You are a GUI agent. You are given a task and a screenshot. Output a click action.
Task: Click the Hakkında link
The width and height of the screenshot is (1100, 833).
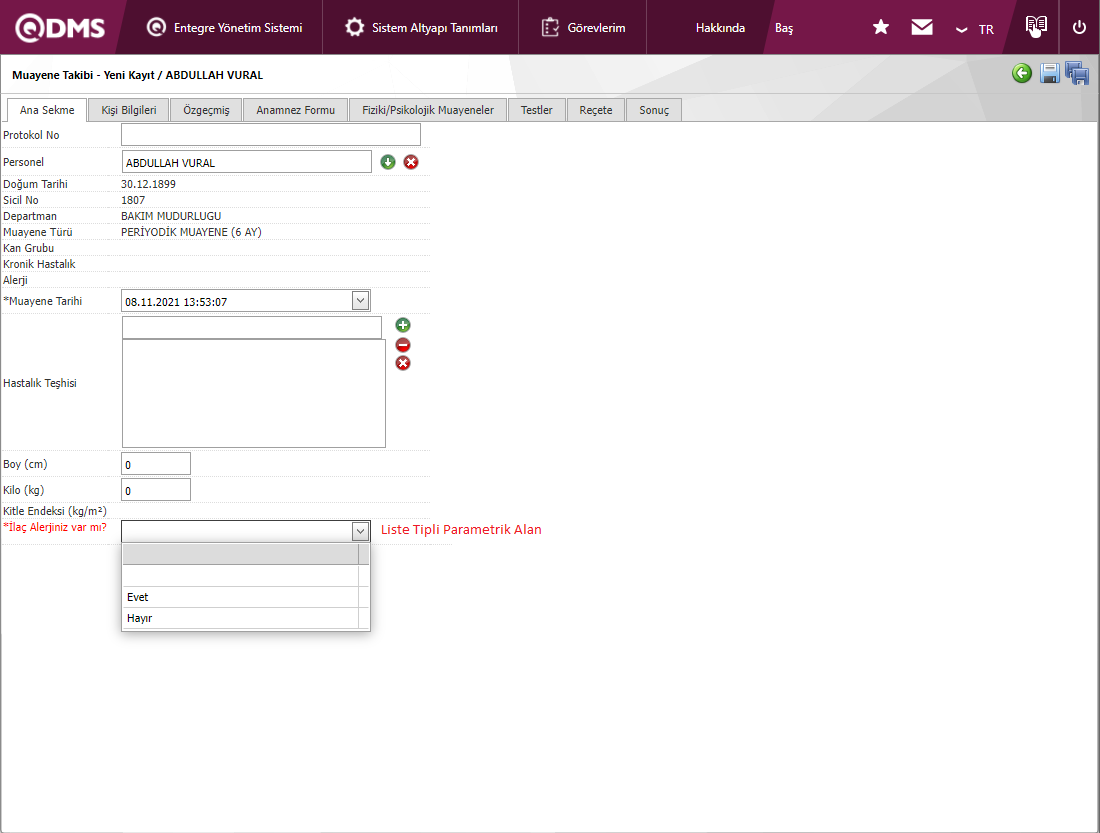pyautogui.click(x=720, y=28)
